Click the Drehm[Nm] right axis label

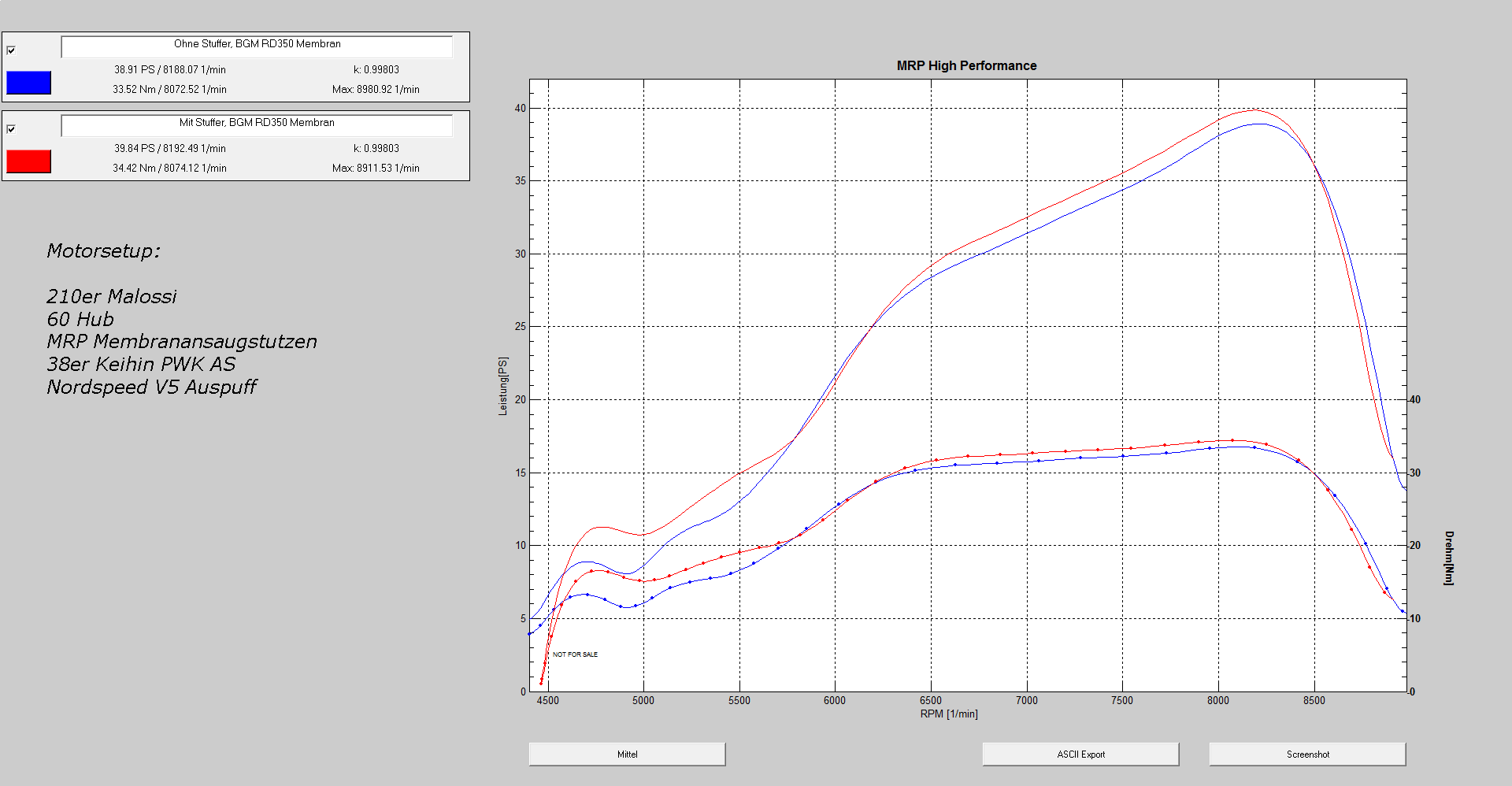[1448, 558]
